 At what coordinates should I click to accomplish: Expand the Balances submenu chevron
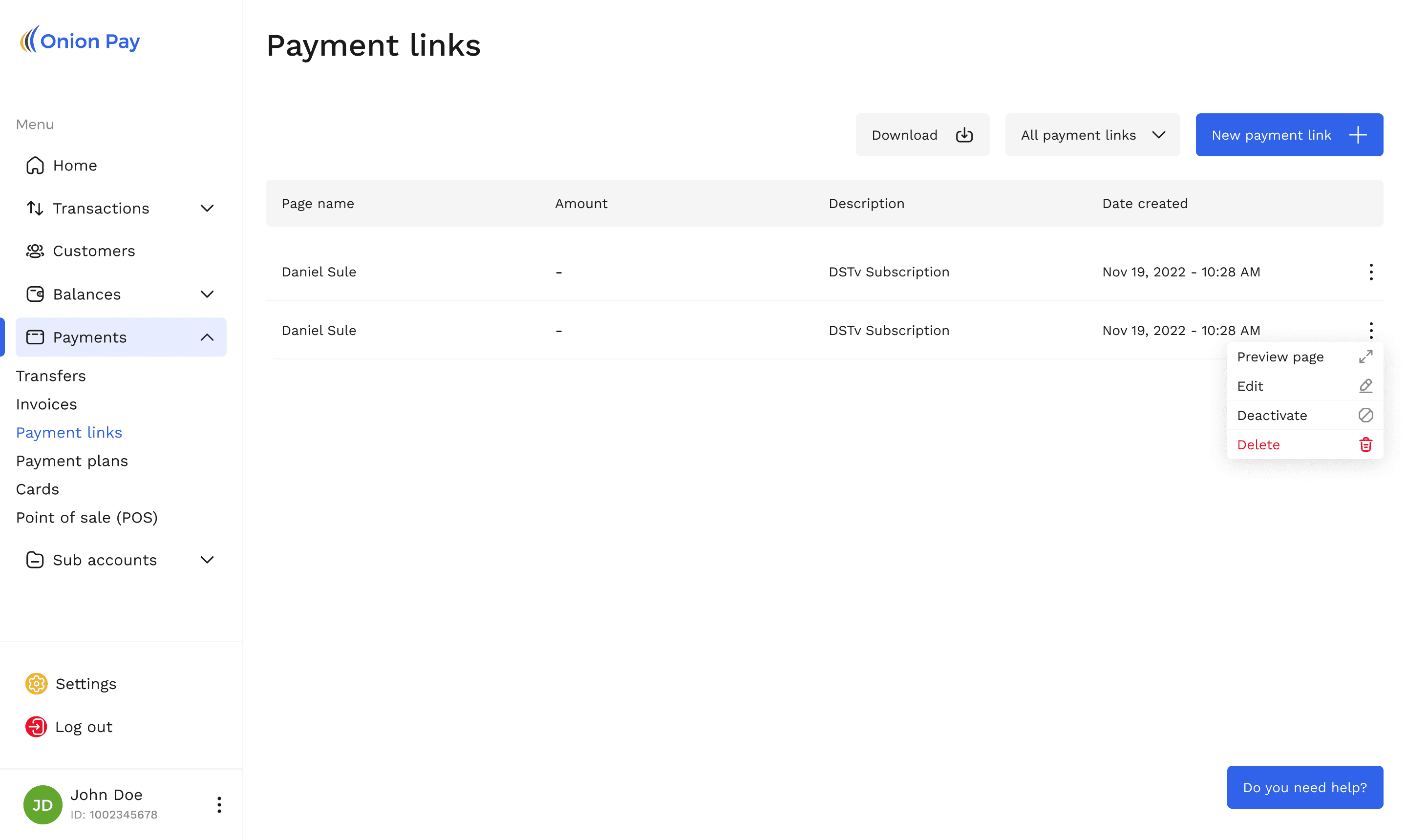coord(207,294)
